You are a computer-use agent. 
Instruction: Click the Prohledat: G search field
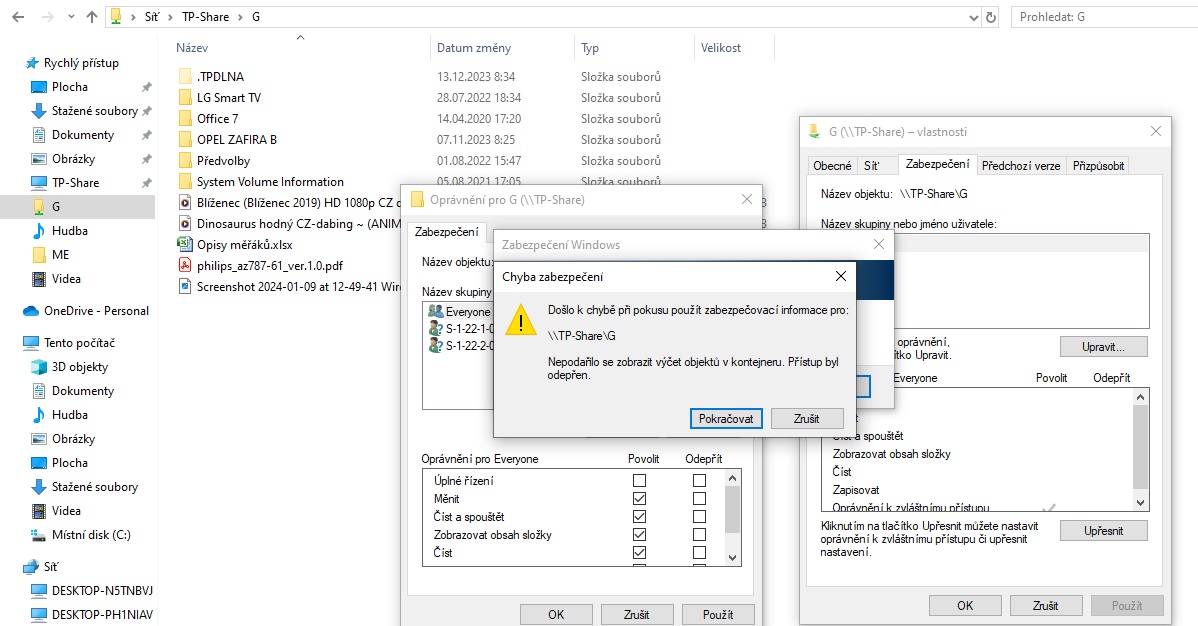click(x=1100, y=17)
